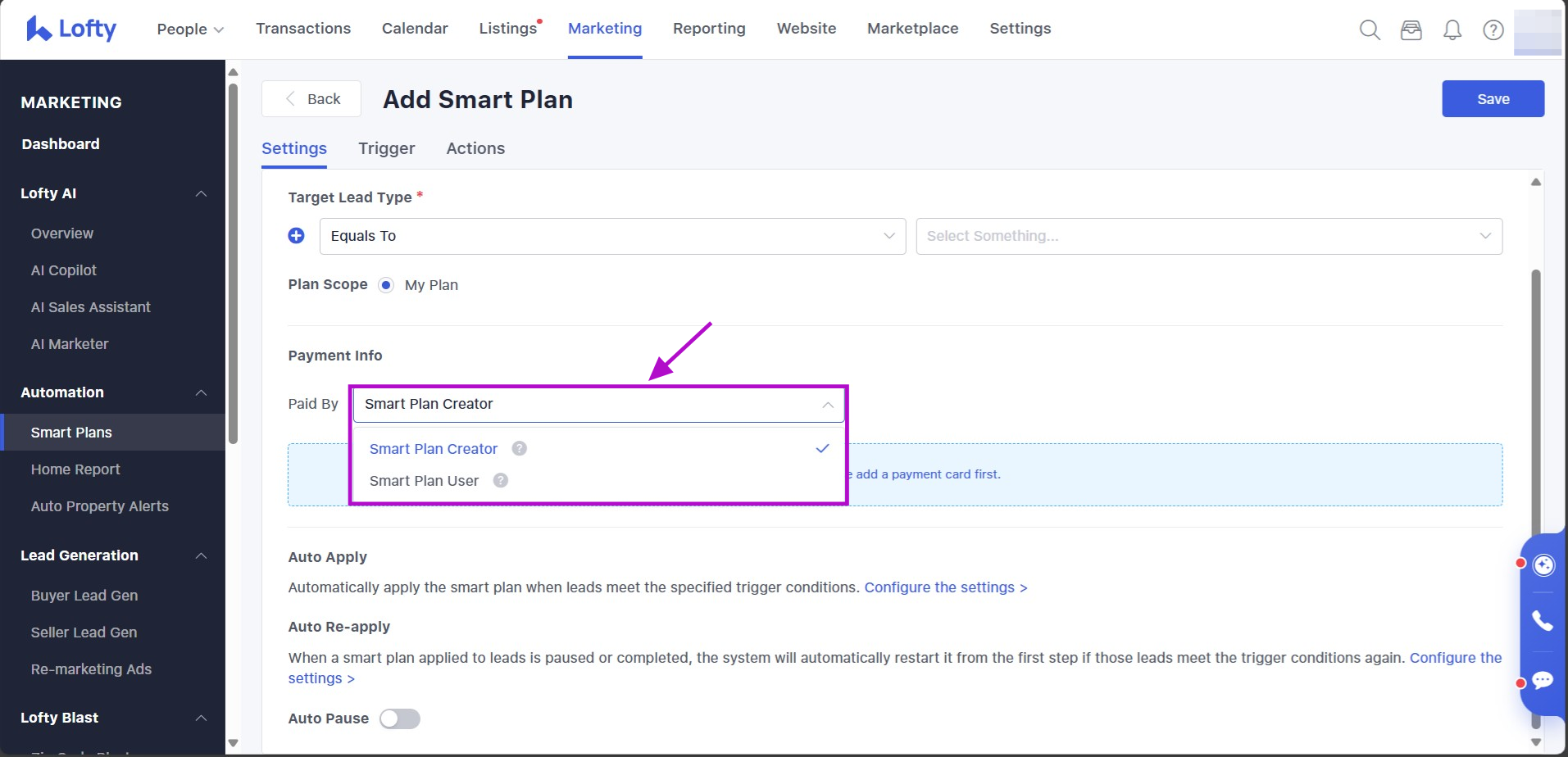This screenshot has height=757, width=1568.
Task: Open the inbox tray icon
Action: (1411, 30)
